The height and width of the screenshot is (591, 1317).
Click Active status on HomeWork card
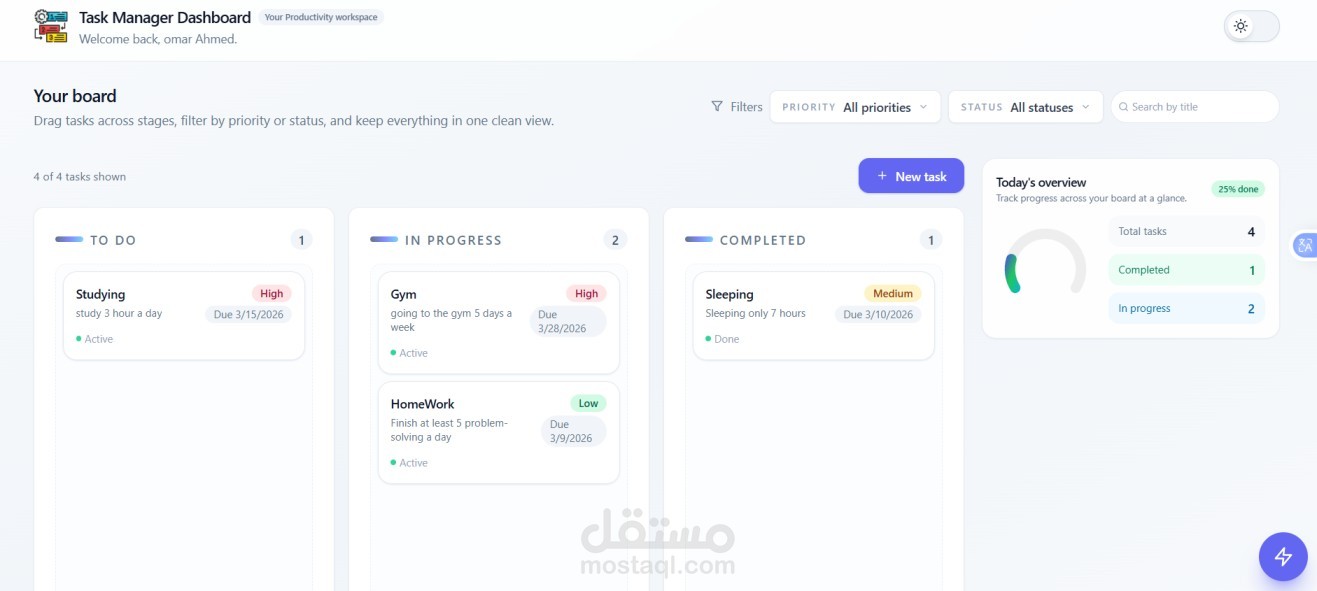[410, 463]
